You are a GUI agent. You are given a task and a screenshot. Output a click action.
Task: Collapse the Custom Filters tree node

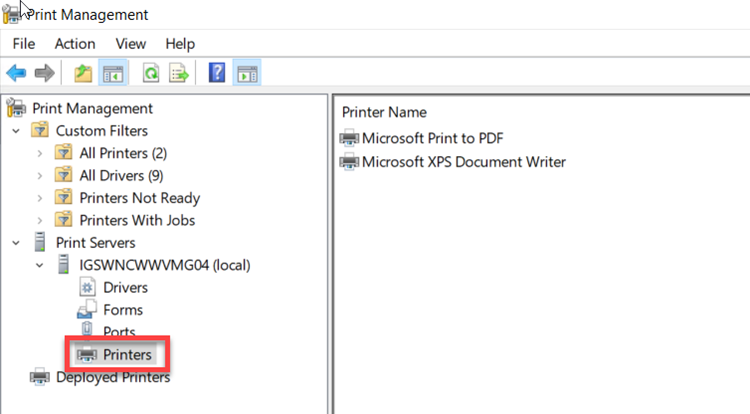click(16, 131)
